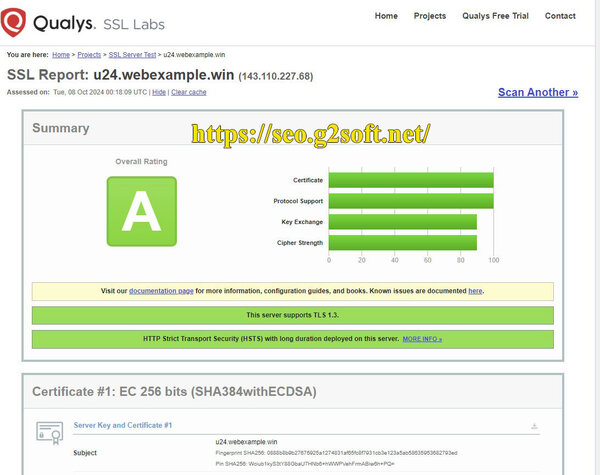Click the IP address 143.110.227.68 text
The height and width of the screenshot is (475, 600).
click(x=276, y=77)
